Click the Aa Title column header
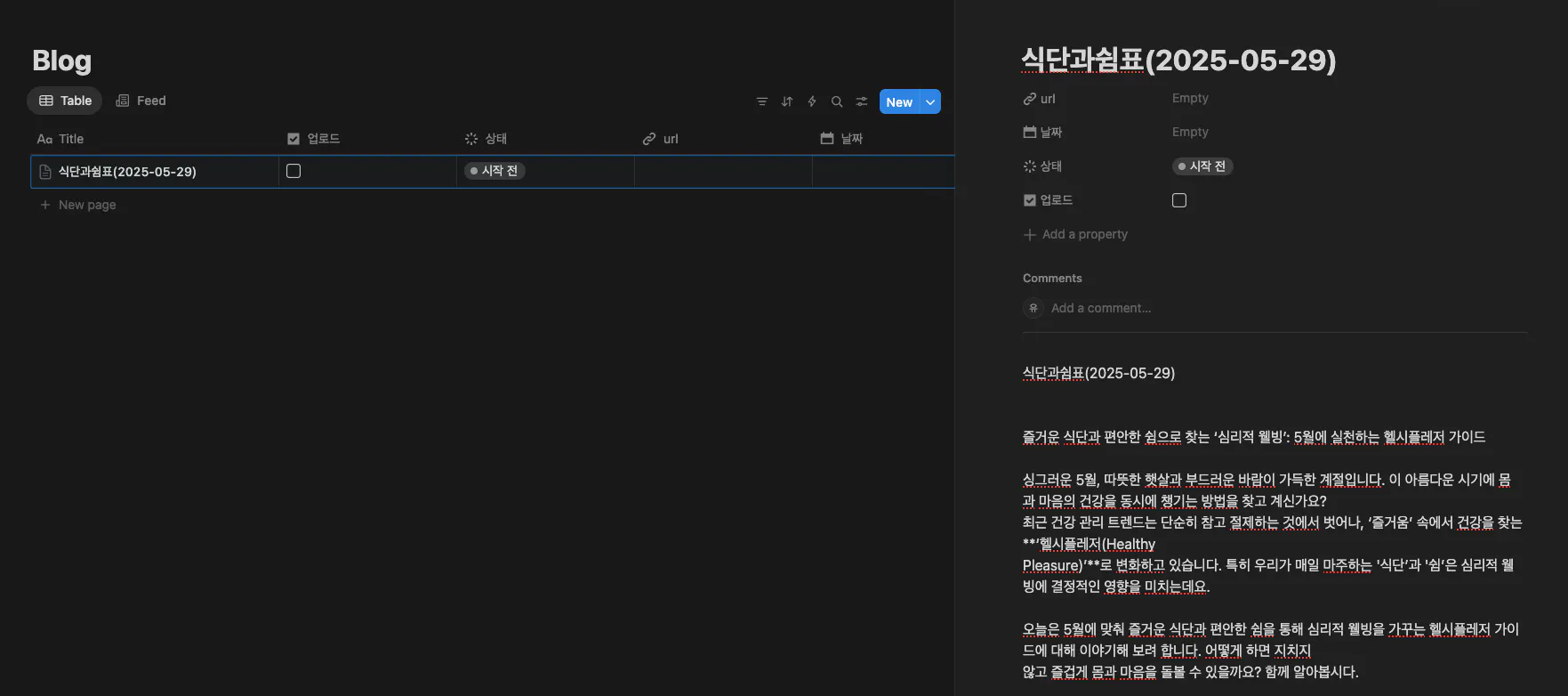This screenshot has width=1568, height=696. pyautogui.click(x=60, y=139)
